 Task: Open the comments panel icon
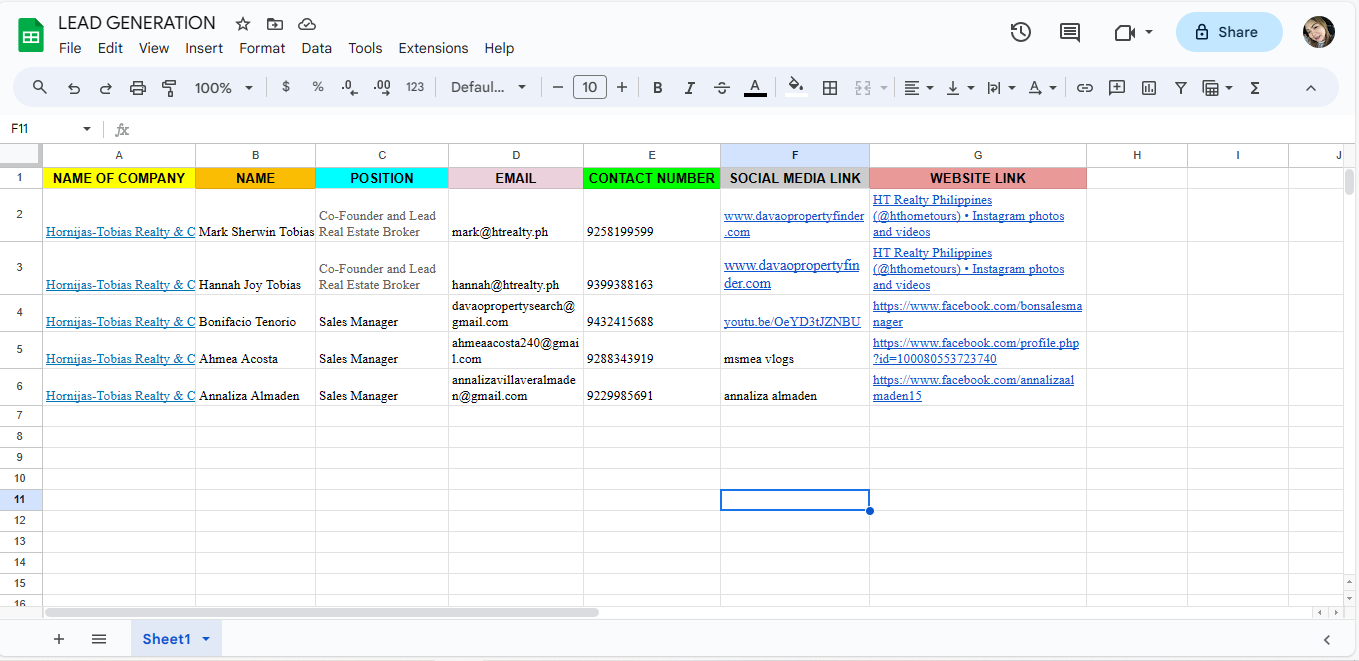pos(1070,32)
